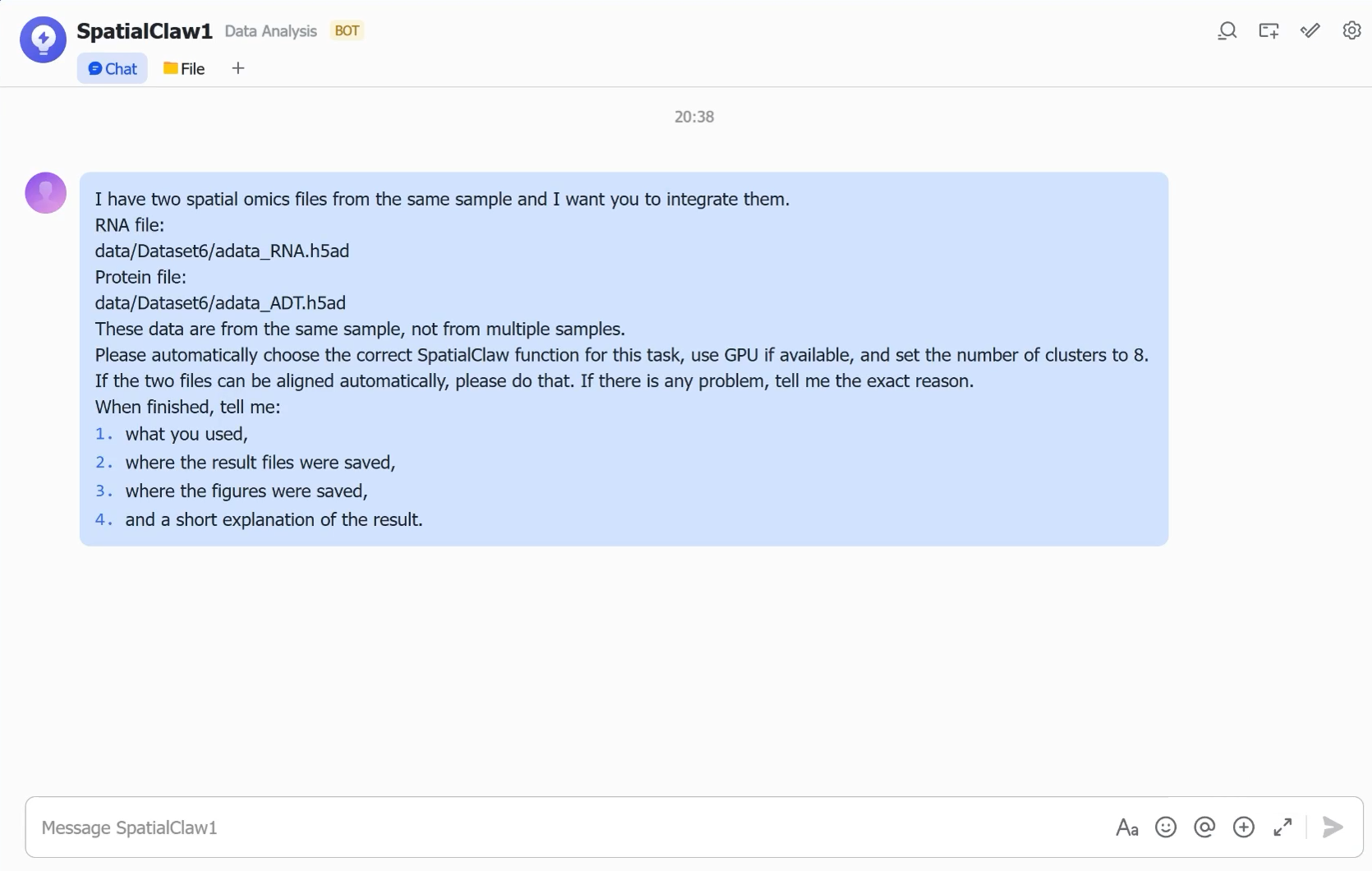Click the blue message bubble

click(x=624, y=359)
